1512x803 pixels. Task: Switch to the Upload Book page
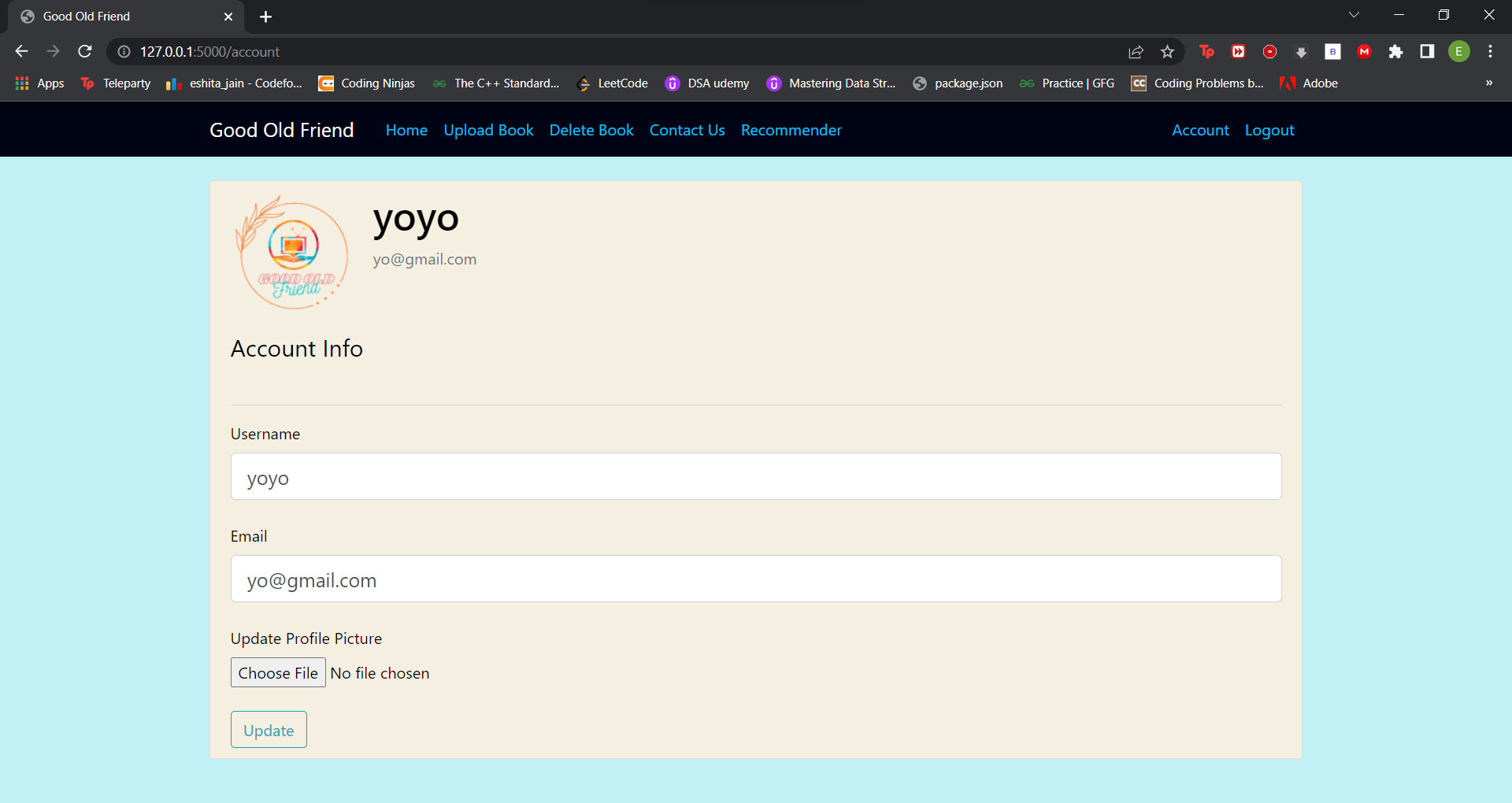click(488, 130)
